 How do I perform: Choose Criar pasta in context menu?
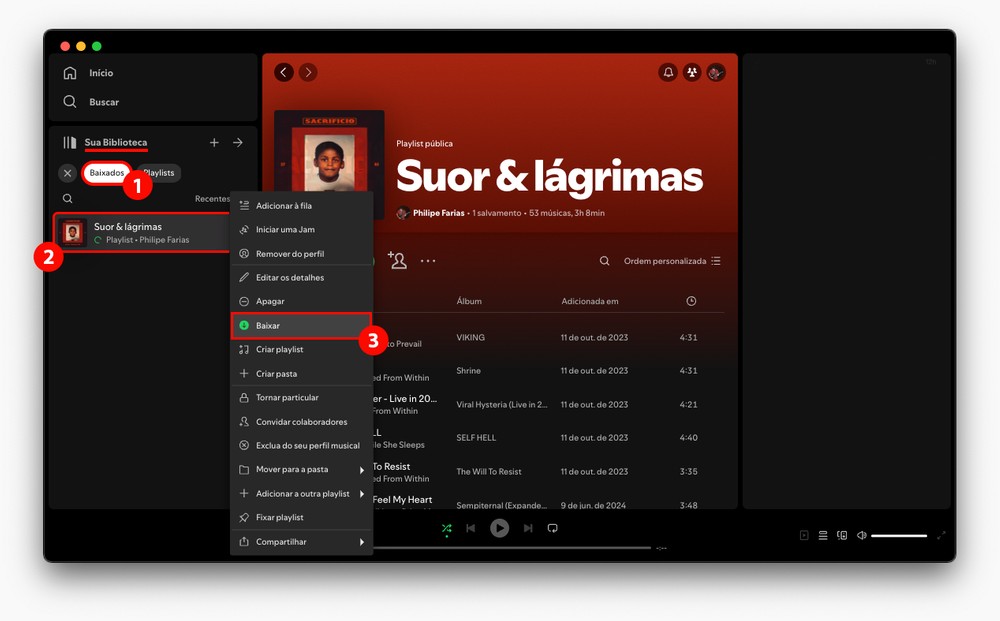pos(301,374)
